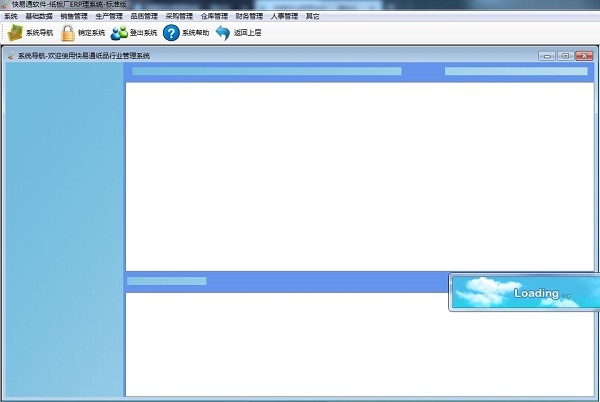Screen dimensions: 600x402
Task: Click the 登出系统 log out users icon
Action: coord(119,33)
